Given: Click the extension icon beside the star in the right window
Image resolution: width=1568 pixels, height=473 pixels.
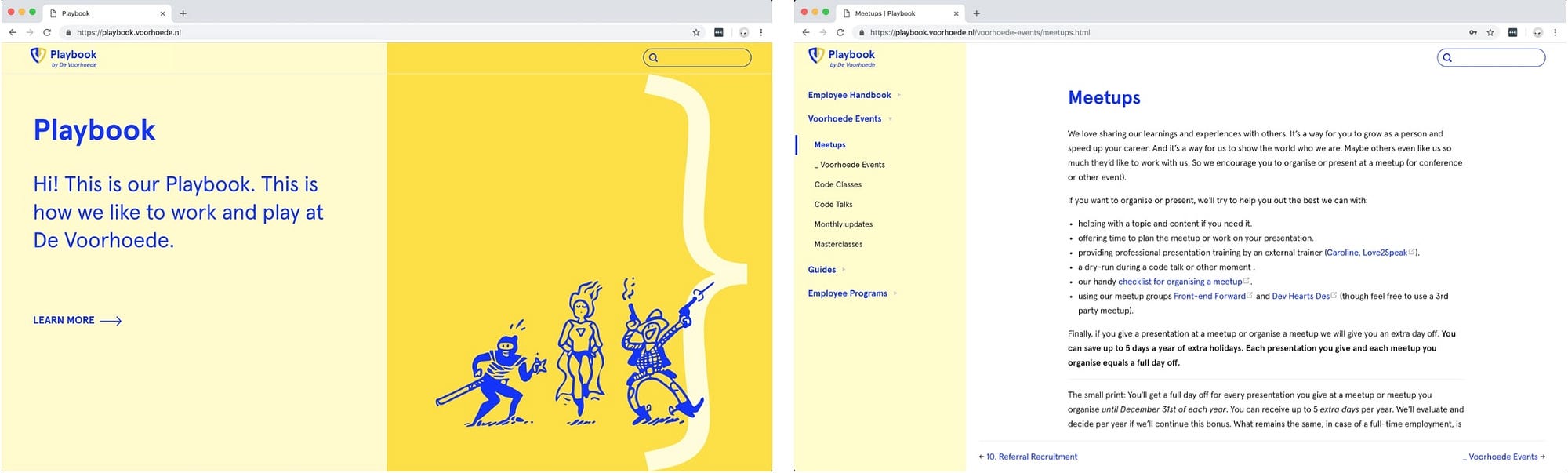Looking at the screenshot, I should tap(1513, 32).
